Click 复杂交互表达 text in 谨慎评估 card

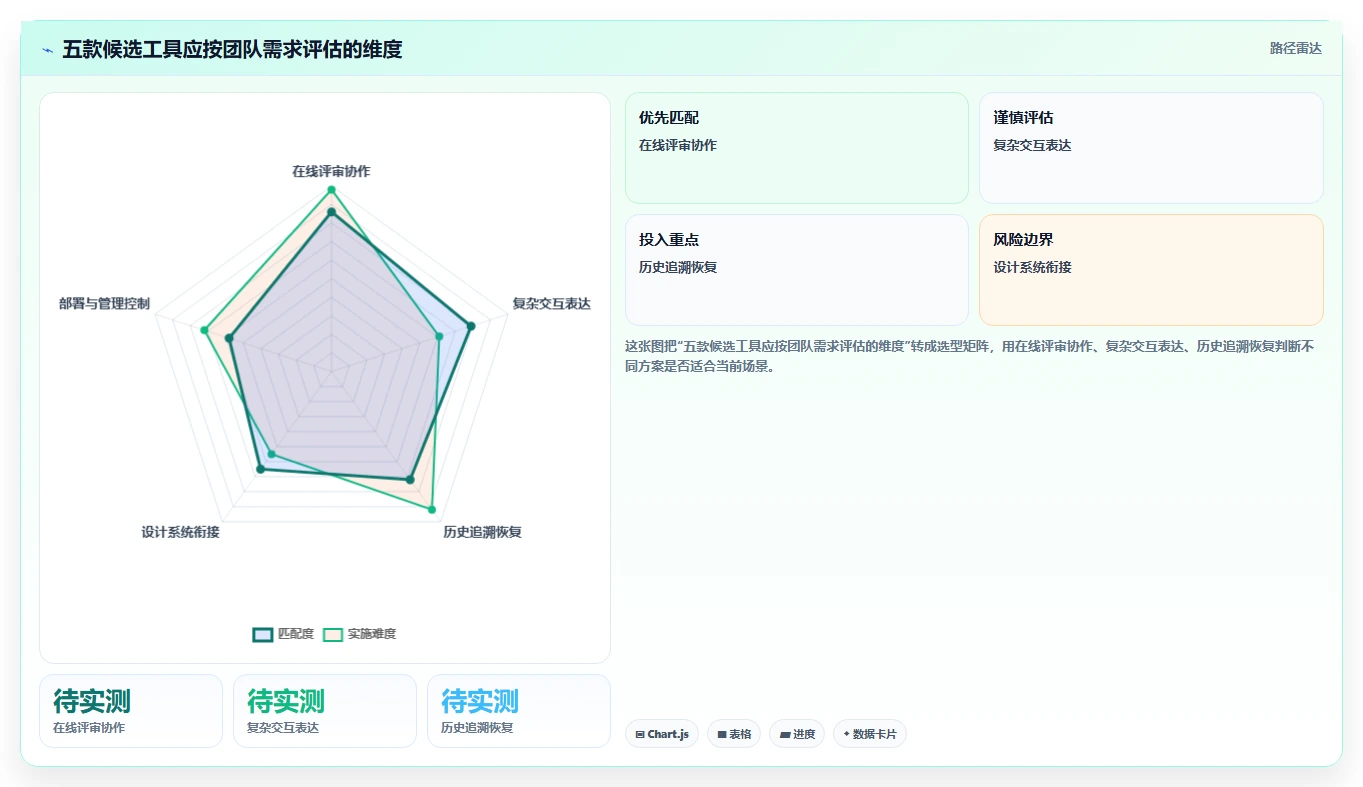tap(1032, 145)
